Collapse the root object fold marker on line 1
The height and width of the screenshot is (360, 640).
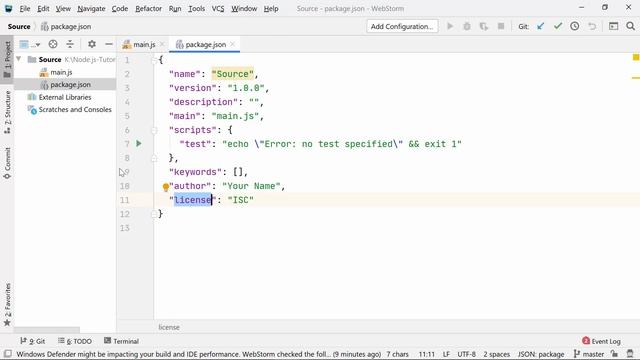(154, 60)
